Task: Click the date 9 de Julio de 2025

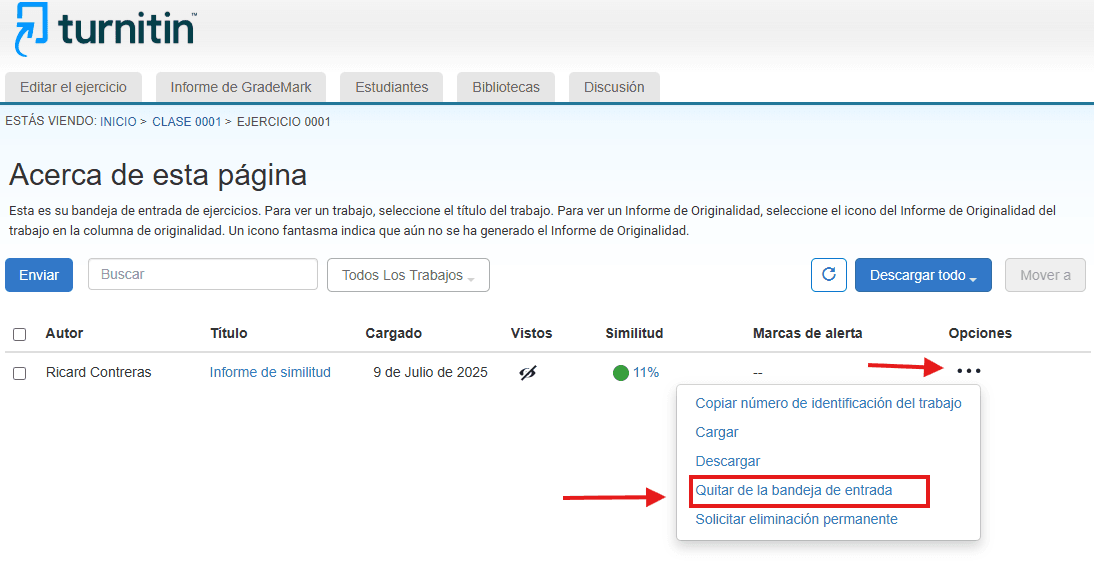Action: click(430, 373)
